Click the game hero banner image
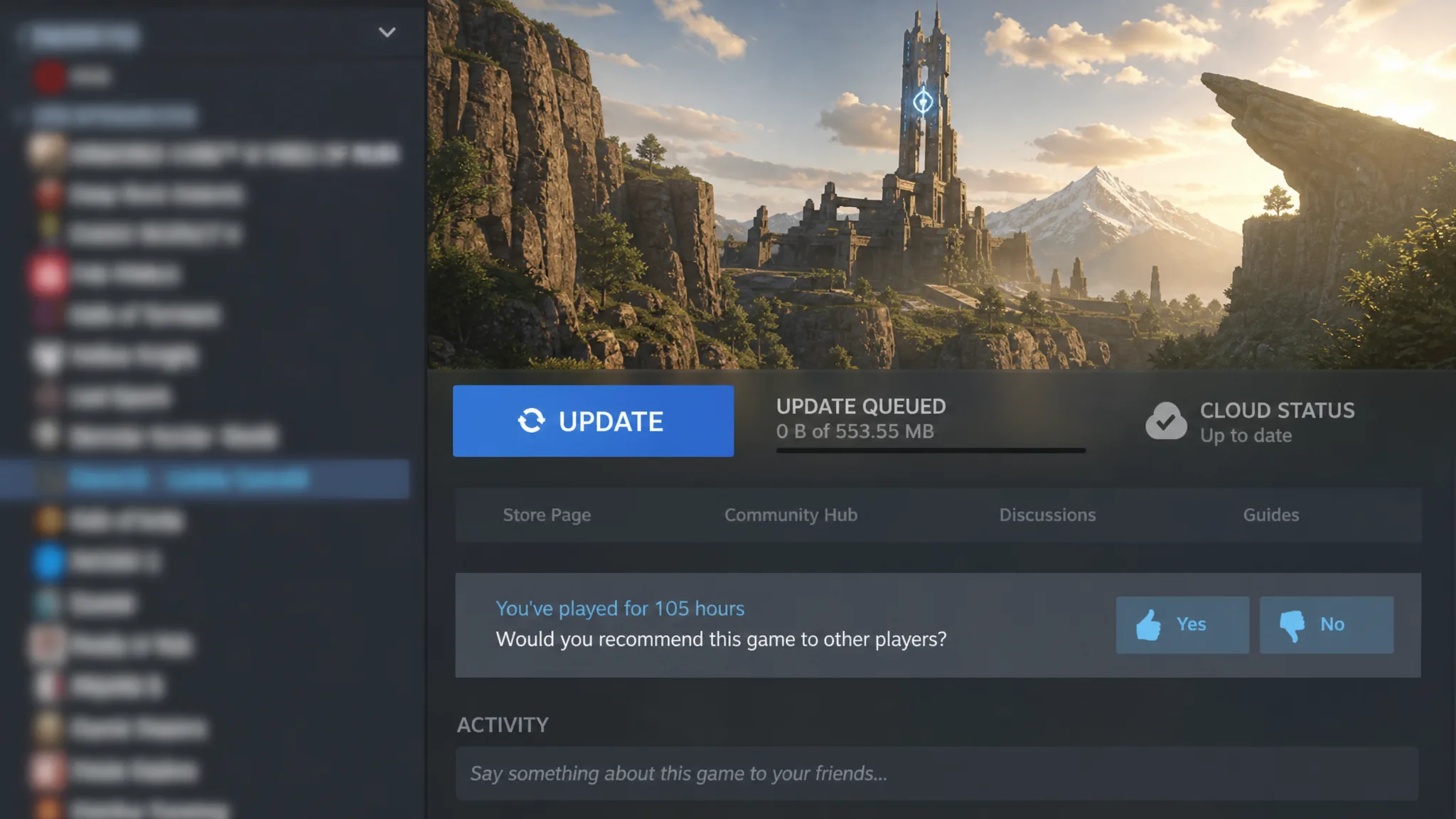Image resolution: width=1456 pixels, height=819 pixels. (x=941, y=184)
